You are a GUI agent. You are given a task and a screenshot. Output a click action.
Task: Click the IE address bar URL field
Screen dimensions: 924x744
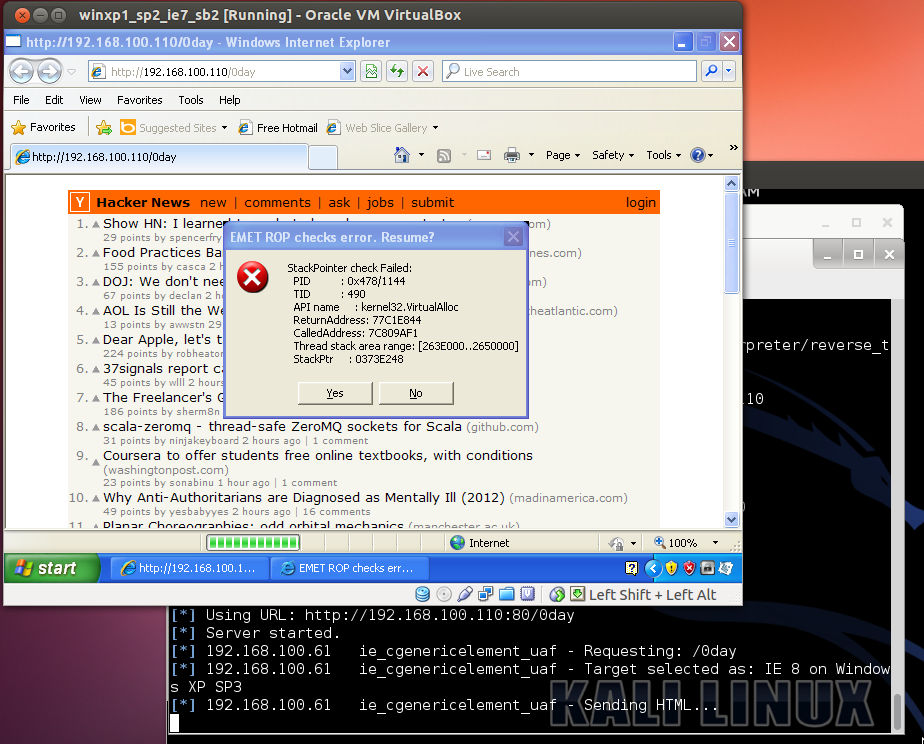tap(222, 71)
